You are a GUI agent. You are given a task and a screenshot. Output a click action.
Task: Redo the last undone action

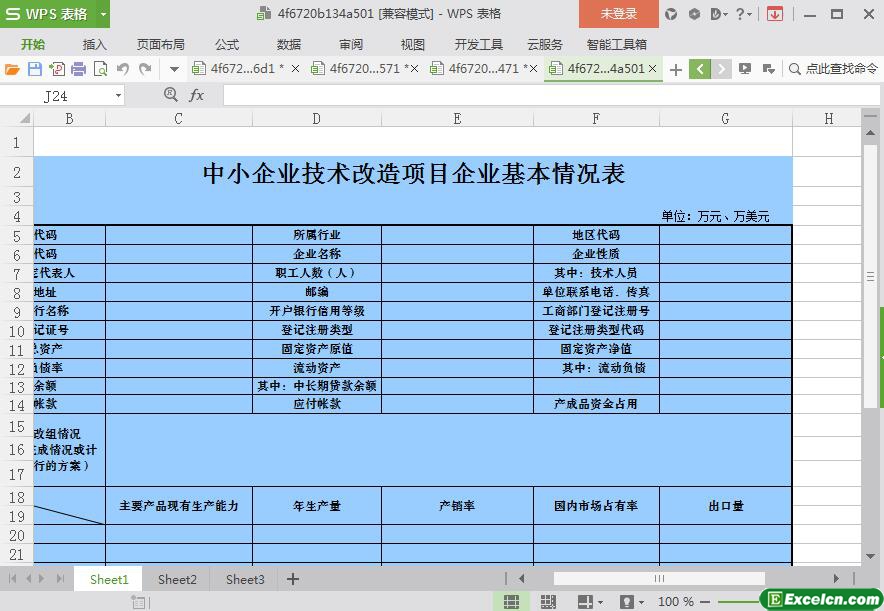pyautogui.click(x=145, y=69)
